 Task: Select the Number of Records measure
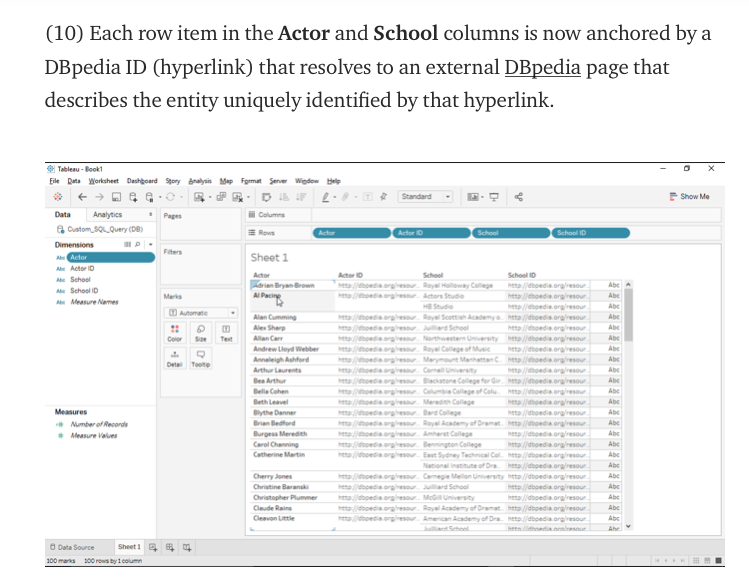coord(99,424)
